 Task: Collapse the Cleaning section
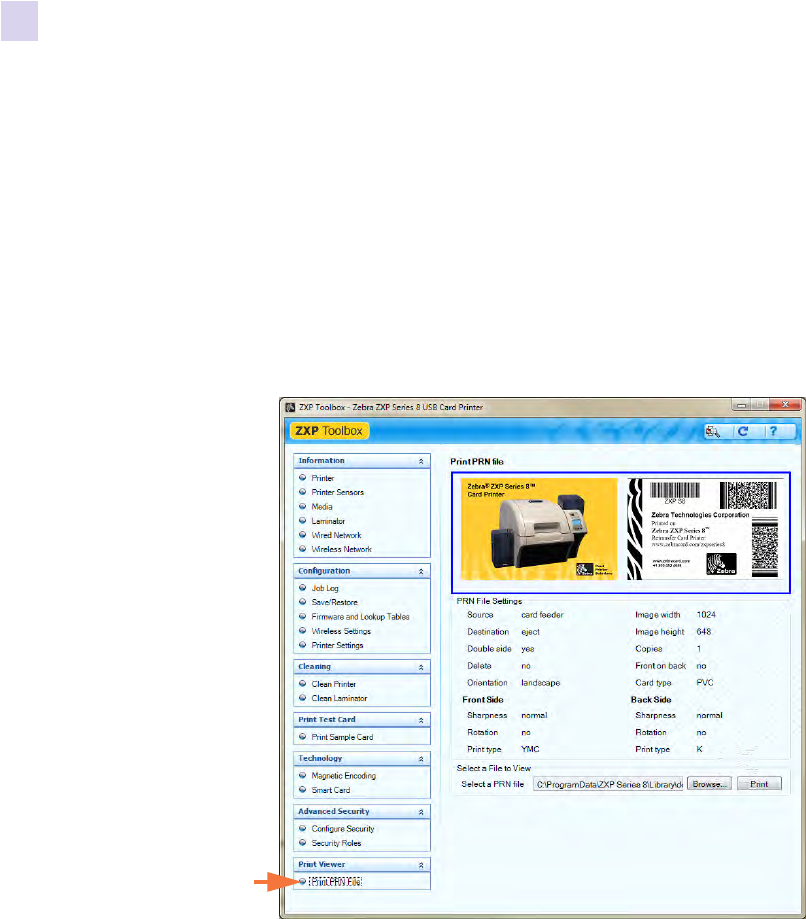click(421, 668)
